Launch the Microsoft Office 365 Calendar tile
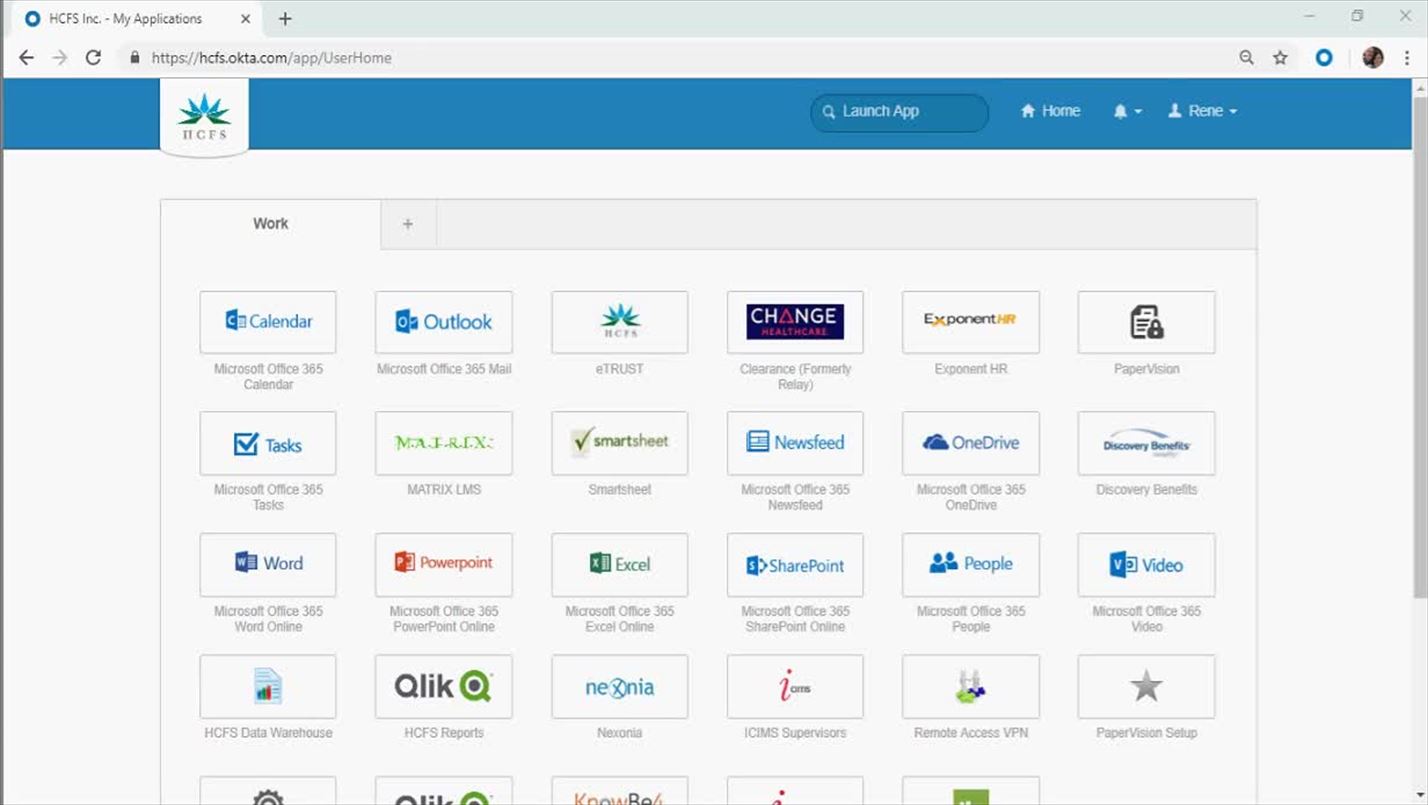The image size is (1428, 805). point(268,322)
